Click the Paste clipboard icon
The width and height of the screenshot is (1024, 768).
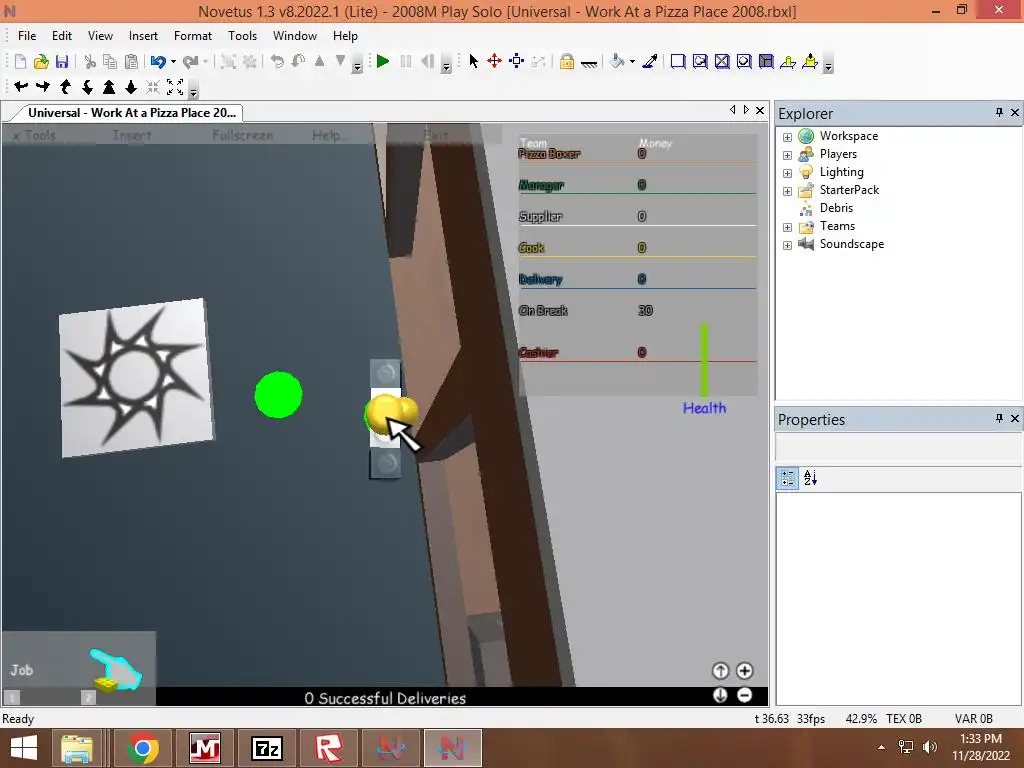(131, 61)
